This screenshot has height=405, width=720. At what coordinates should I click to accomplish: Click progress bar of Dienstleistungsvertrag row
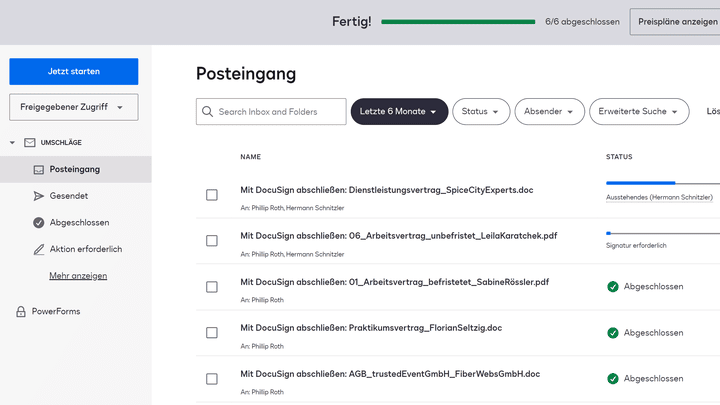(663, 183)
